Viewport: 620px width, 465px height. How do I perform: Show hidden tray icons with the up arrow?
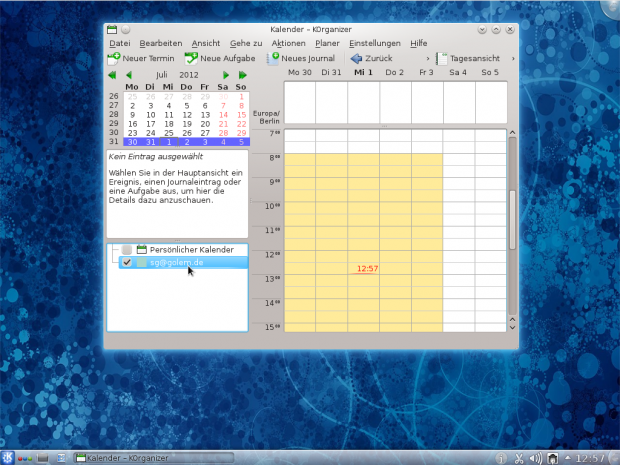[x=567, y=458]
